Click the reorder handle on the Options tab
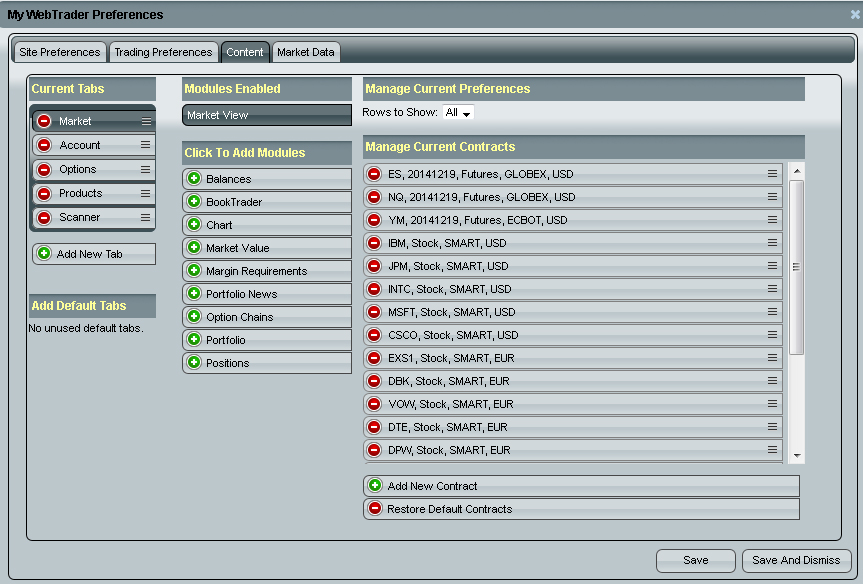The height and width of the screenshot is (584, 863). click(x=145, y=169)
